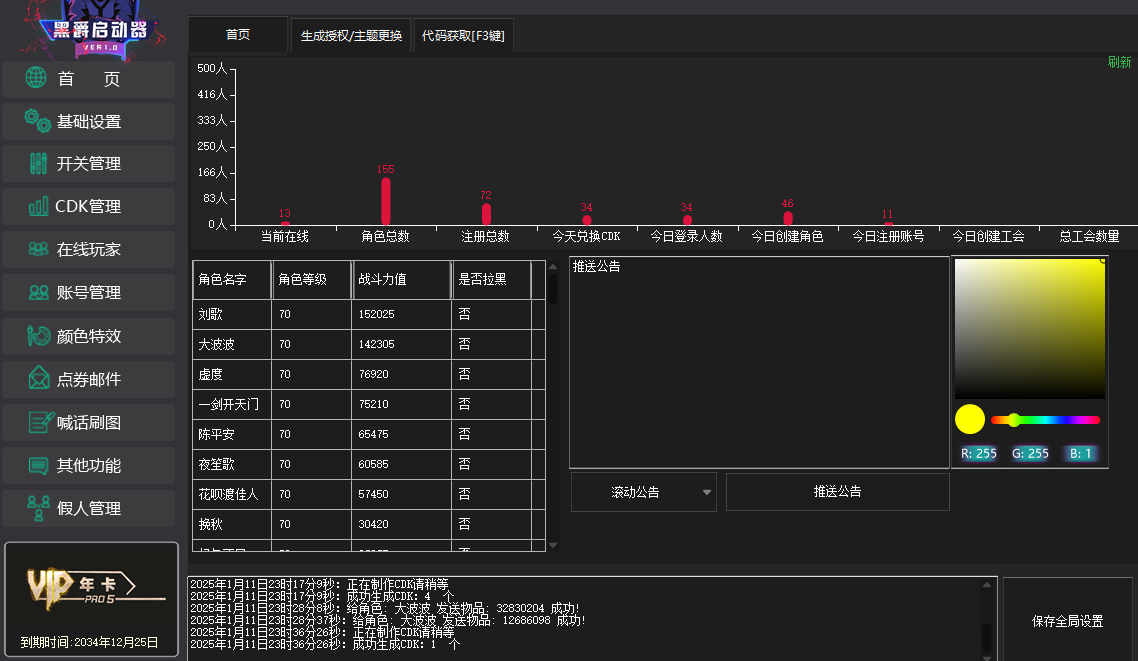The height and width of the screenshot is (661, 1138).
Task: Click the green 刷新 refresh link
Action: tap(1119, 62)
